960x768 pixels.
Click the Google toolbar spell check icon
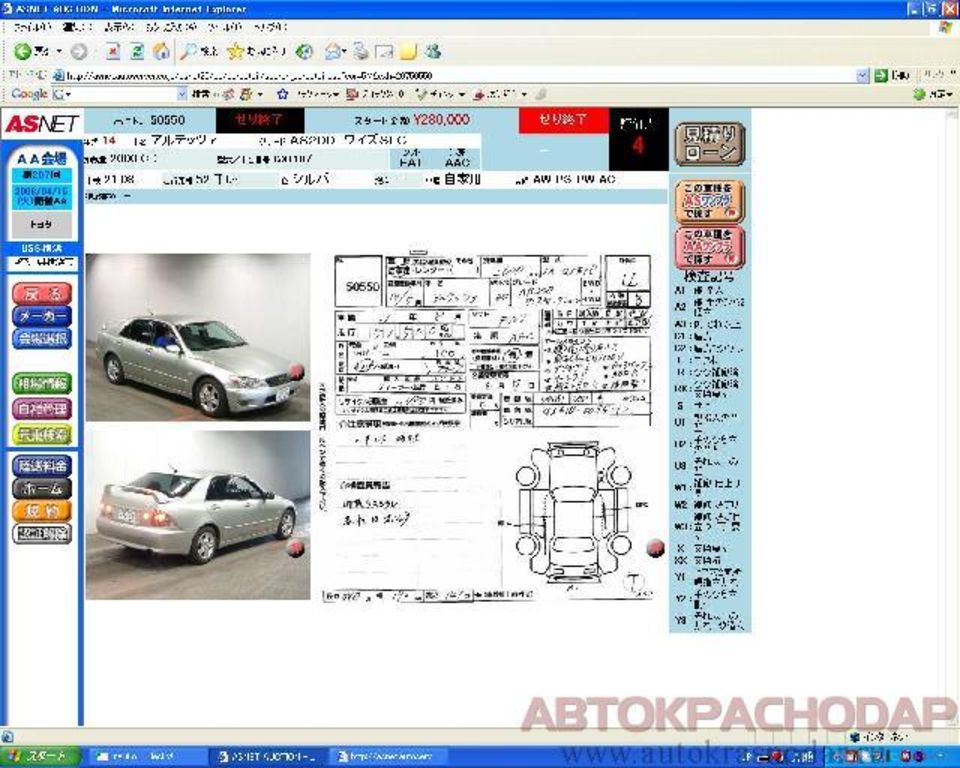[x=421, y=94]
